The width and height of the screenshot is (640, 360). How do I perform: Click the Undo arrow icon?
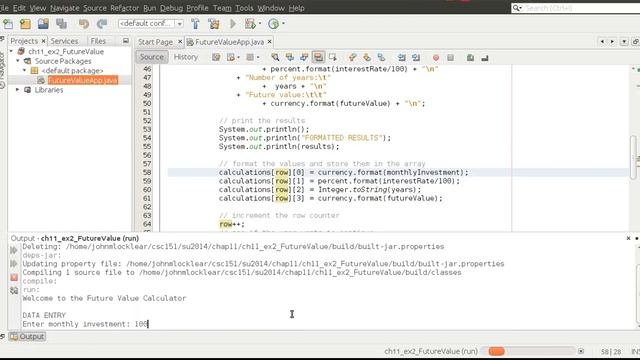[84, 24]
